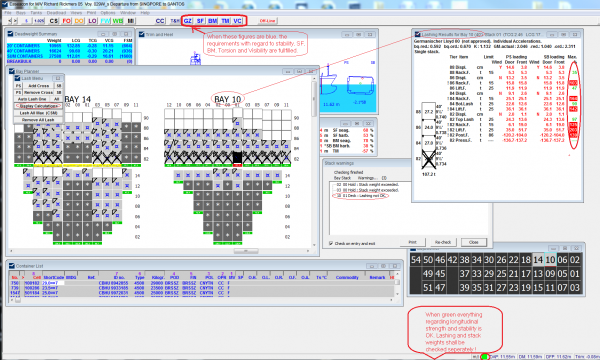Select the VC visibility check toolbar button

click(x=237, y=21)
